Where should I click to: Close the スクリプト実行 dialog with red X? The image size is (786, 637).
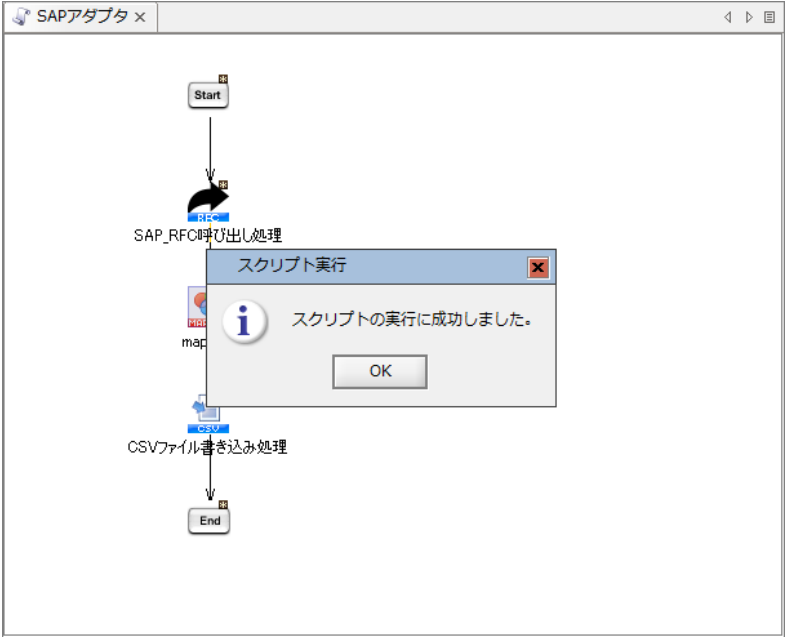[538, 267]
